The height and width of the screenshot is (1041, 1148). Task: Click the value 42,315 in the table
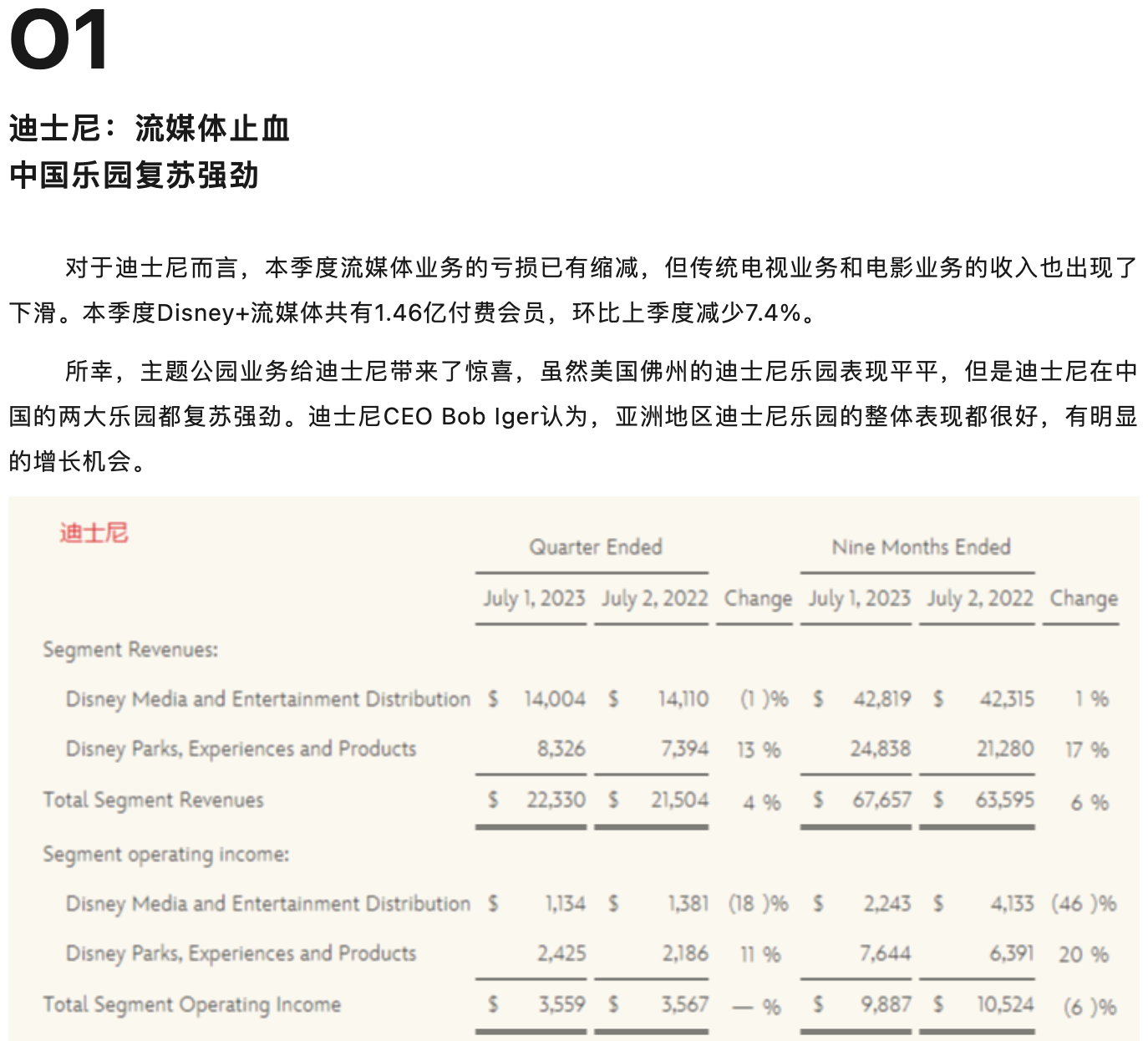tap(1007, 698)
